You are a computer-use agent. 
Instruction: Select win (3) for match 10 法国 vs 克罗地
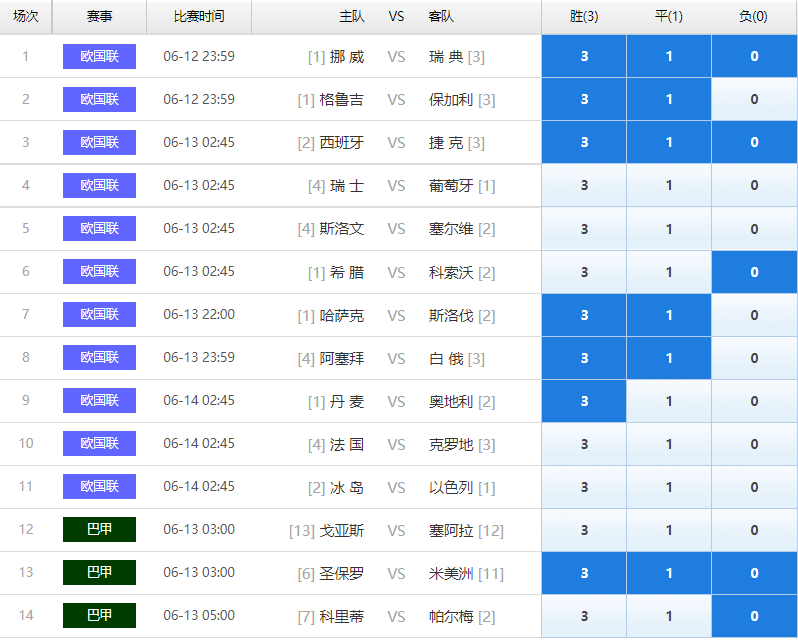[584, 444]
